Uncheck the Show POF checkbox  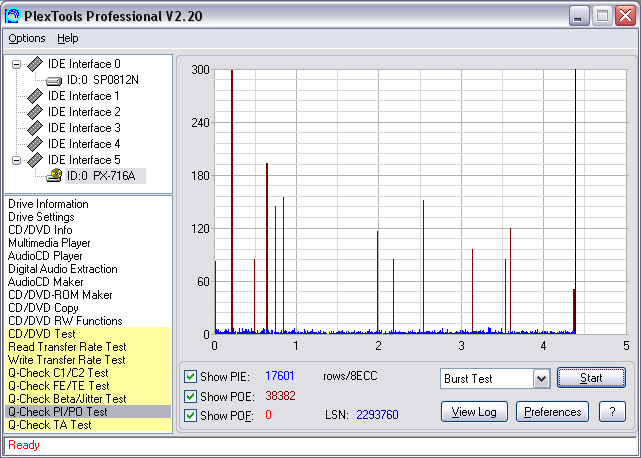point(190,415)
